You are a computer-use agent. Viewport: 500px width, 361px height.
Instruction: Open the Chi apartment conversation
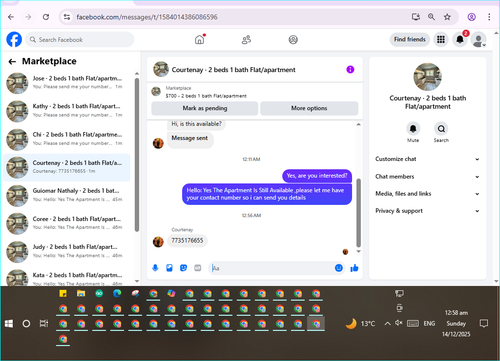67,139
